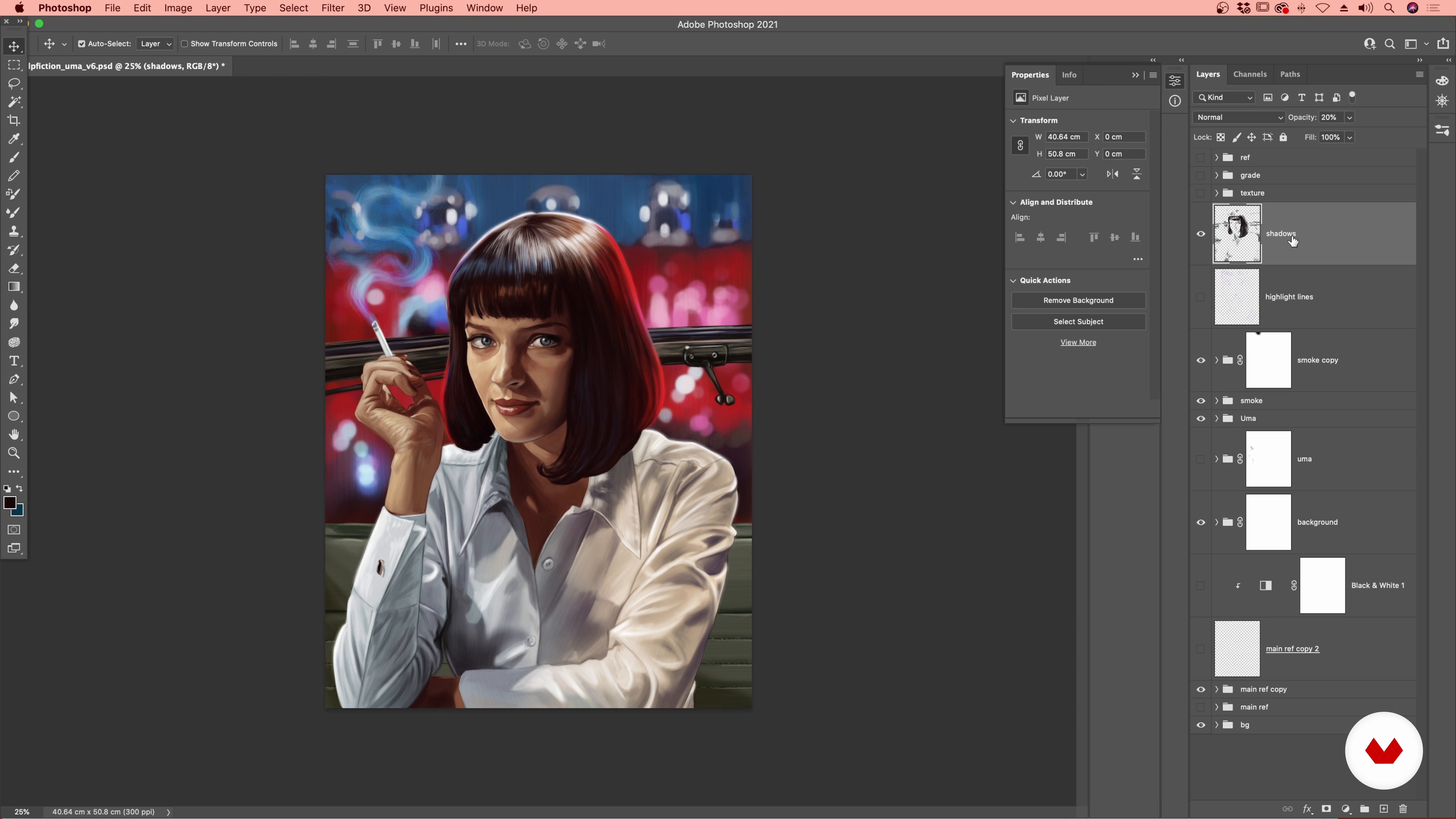
Task: Hide the Uma group
Action: [1200, 418]
